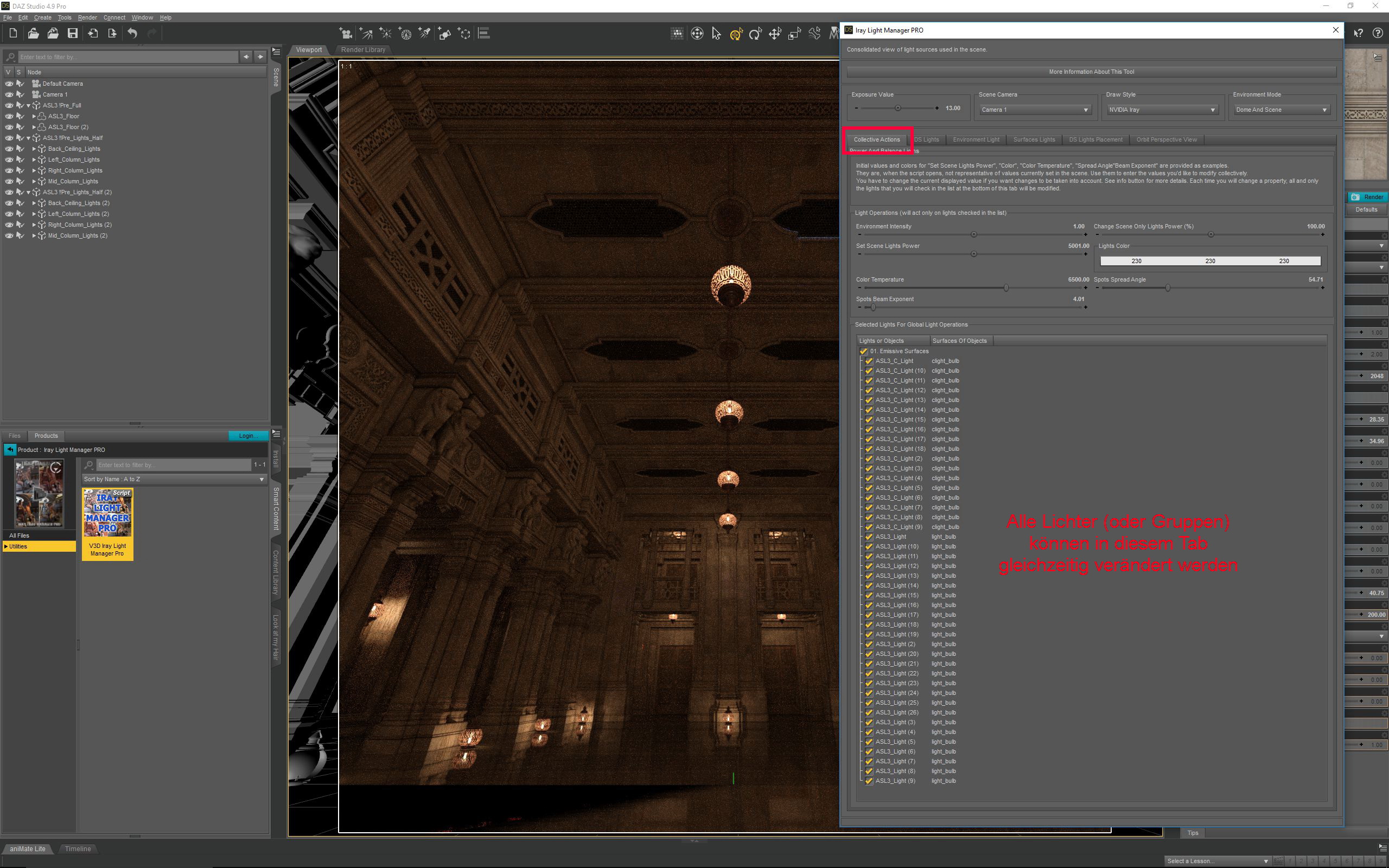Viewport: 1389px width, 868px height.
Task: Open the Environment Mode dropdown
Action: coord(1281,110)
